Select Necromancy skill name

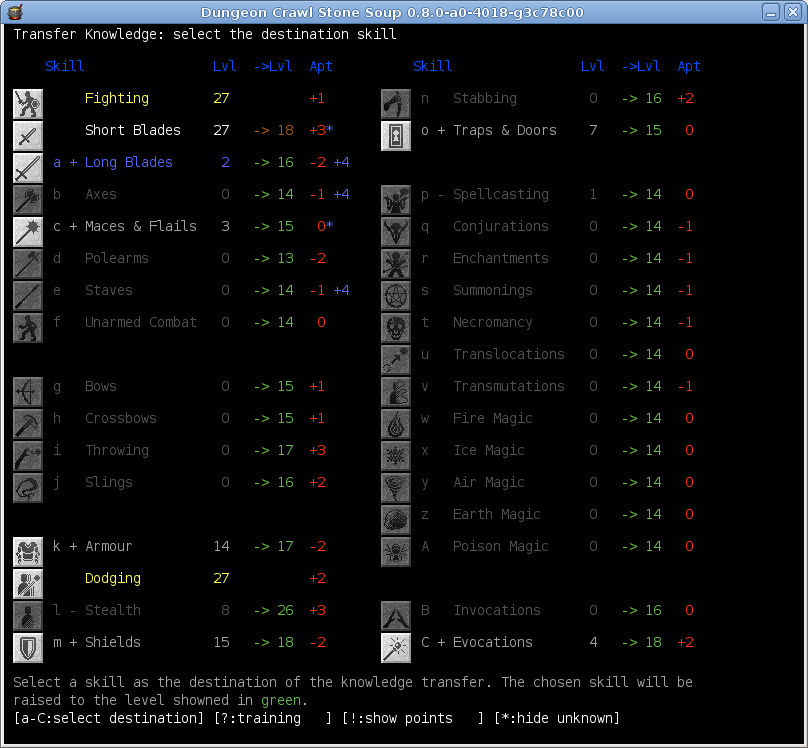[x=493, y=322]
